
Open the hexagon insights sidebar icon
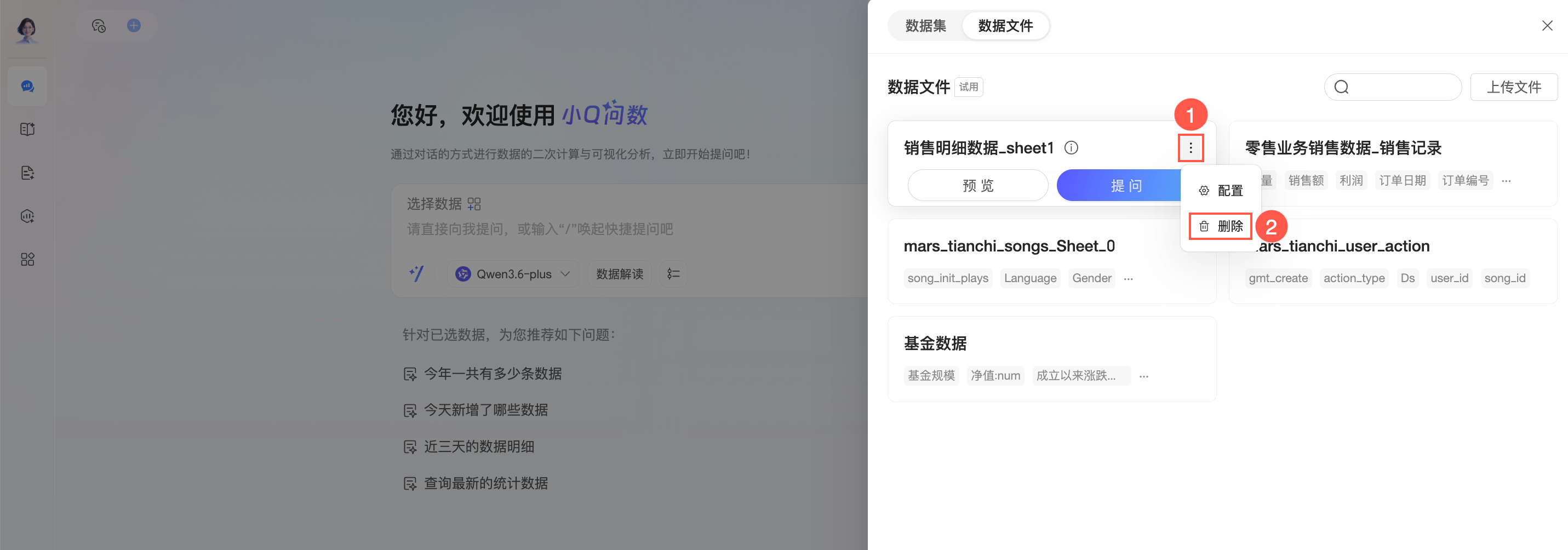pos(27,216)
